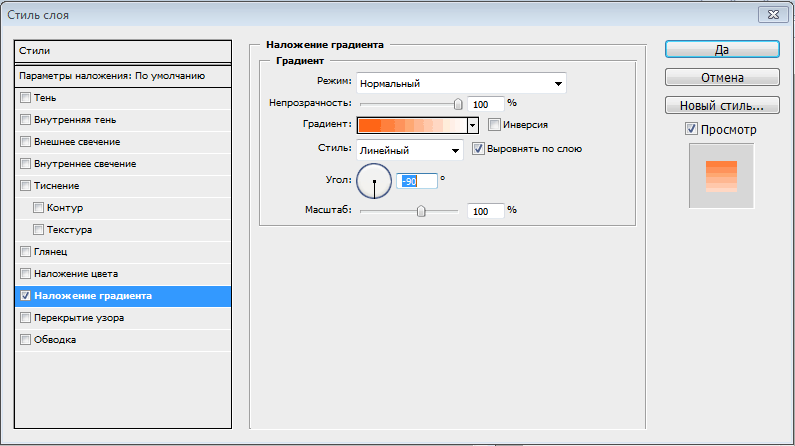This screenshot has width=795, height=446.
Task: Click the Отмена button
Action: (x=722, y=78)
